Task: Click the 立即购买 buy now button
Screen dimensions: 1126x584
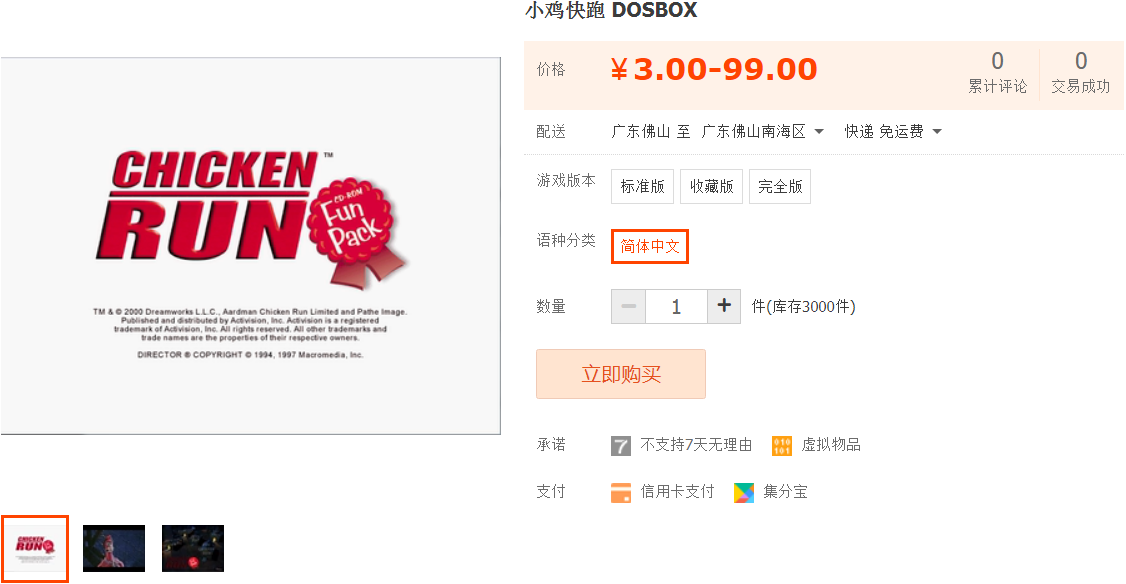Action: [x=621, y=374]
